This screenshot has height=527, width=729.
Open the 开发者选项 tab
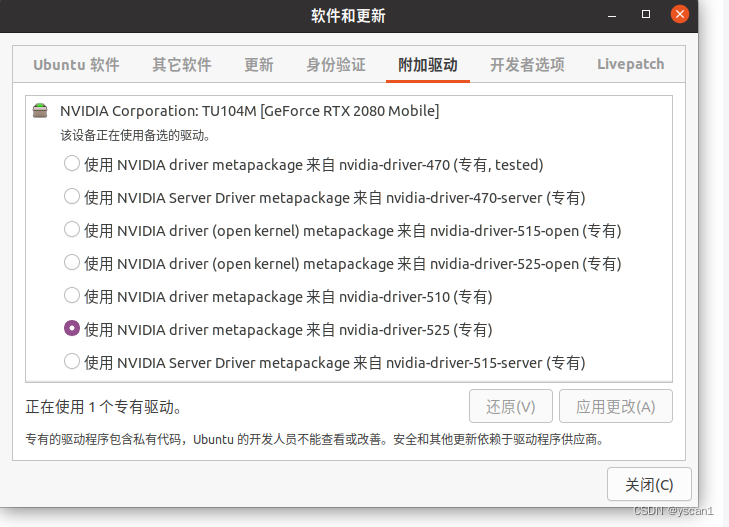tap(527, 65)
